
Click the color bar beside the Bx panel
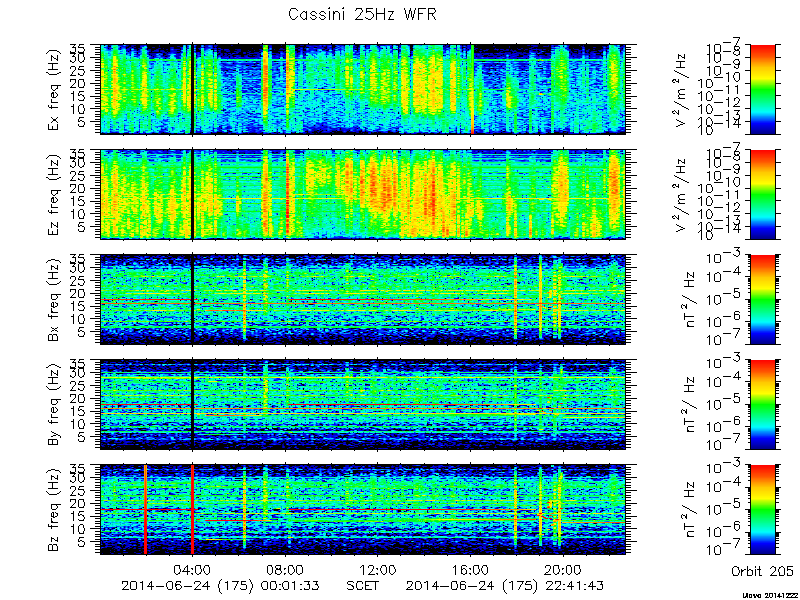click(763, 299)
